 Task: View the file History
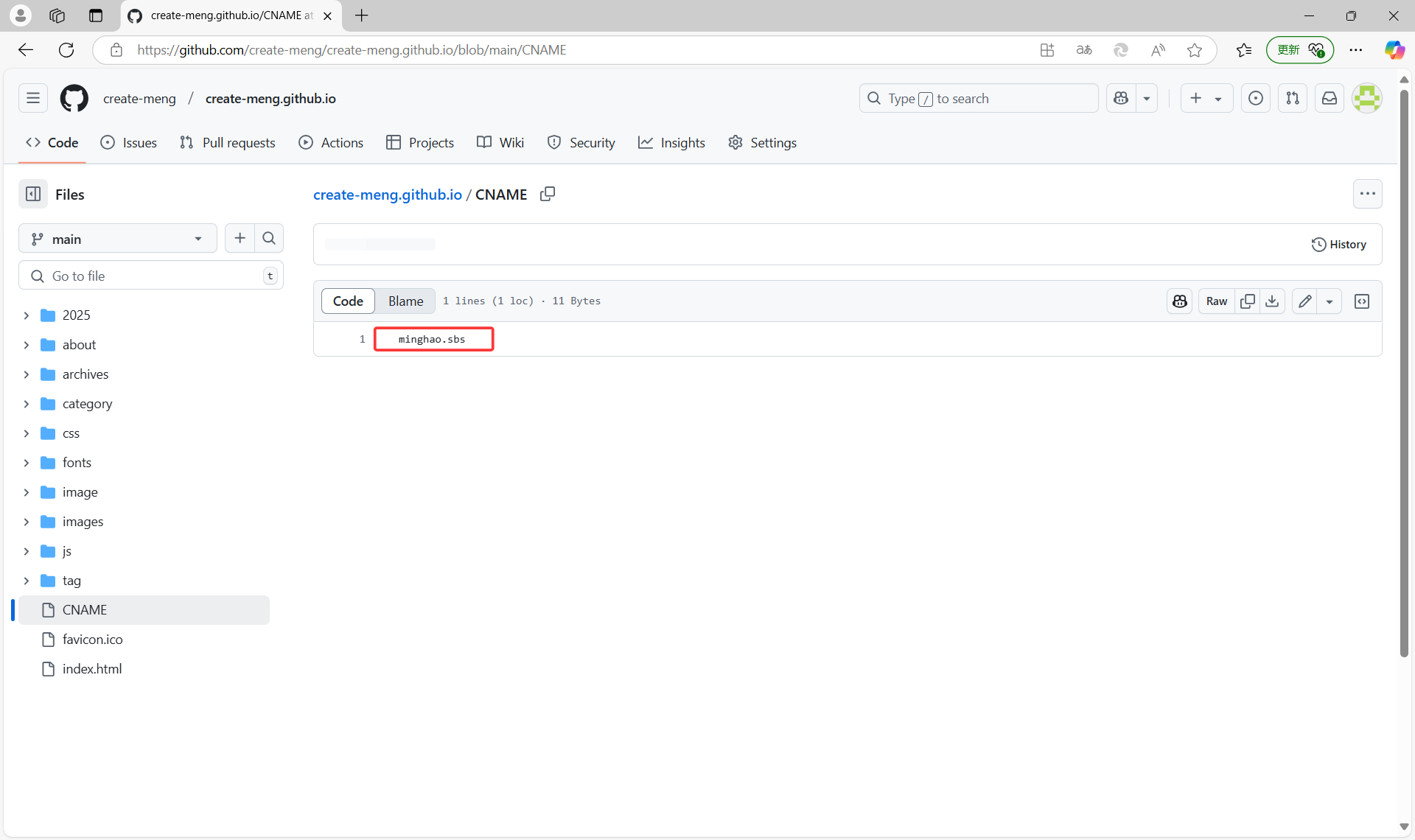point(1340,244)
